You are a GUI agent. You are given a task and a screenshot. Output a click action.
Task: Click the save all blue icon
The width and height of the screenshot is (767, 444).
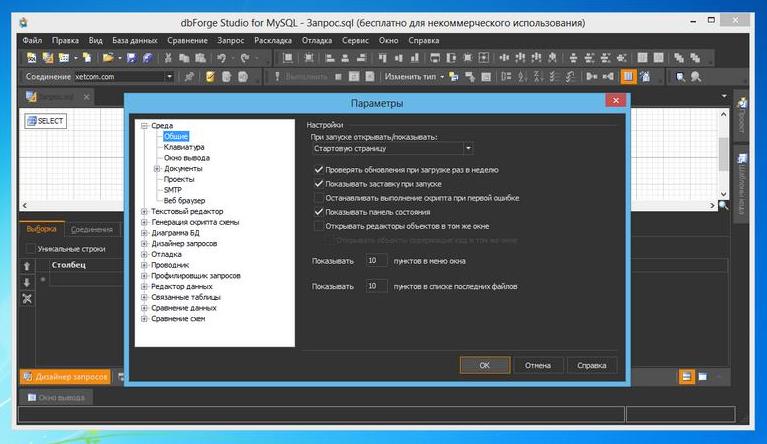pos(147,58)
